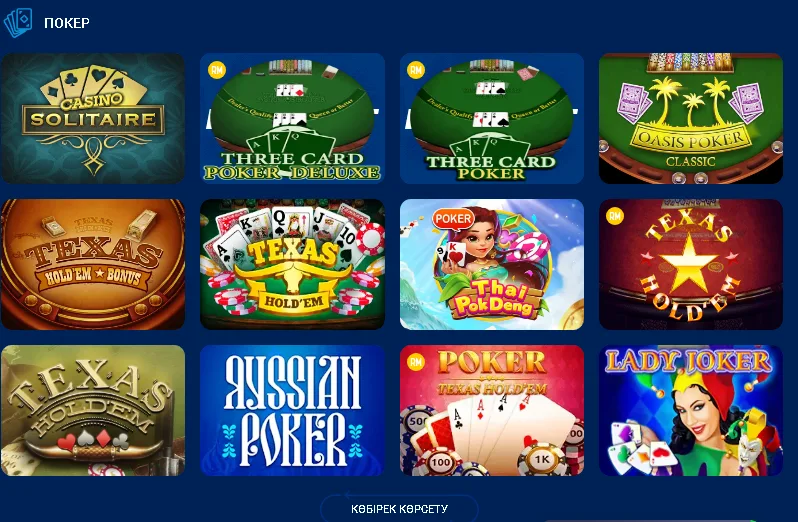The height and width of the screenshot is (522, 798).
Task: Open the Thai Pok Deng game
Action: tap(492, 264)
